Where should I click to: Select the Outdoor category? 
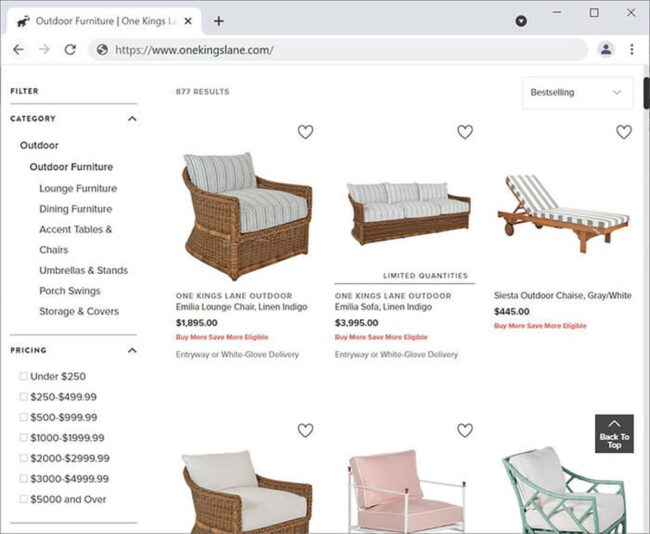(x=39, y=145)
